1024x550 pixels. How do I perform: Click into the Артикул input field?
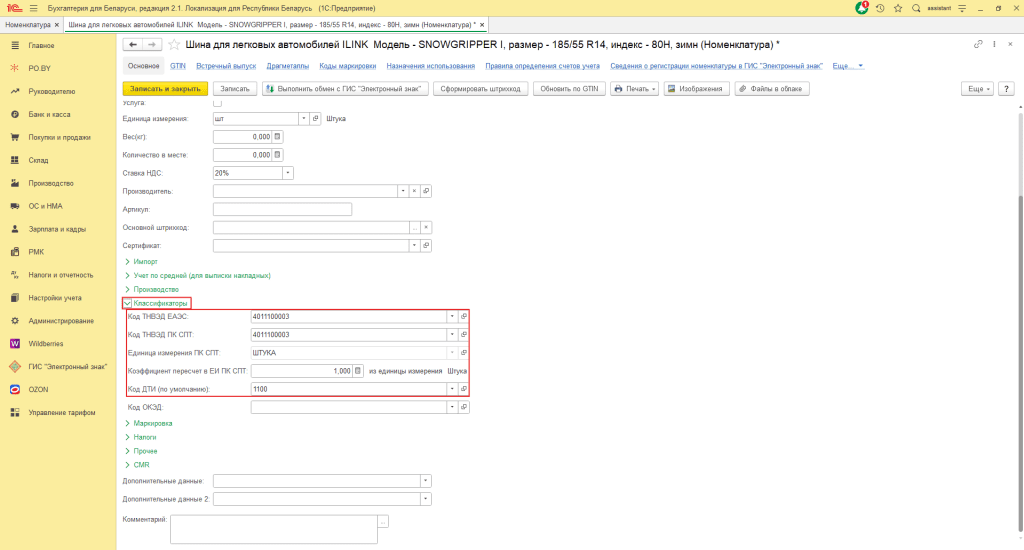[282, 210]
